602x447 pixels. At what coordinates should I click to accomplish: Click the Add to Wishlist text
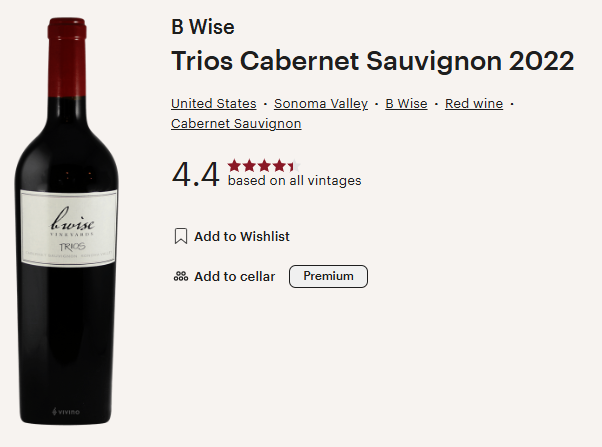pyautogui.click(x=242, y=237)
